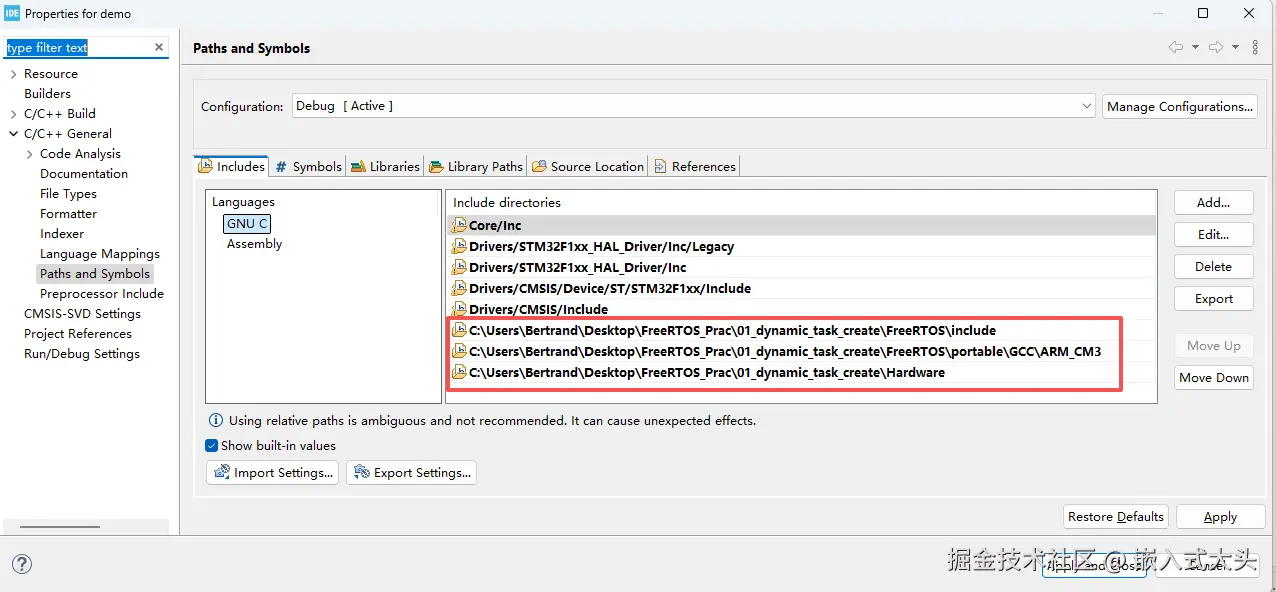The image size is (1276, 592).
Task: Click Restore Defaults button
Action: pos(1116,516)
